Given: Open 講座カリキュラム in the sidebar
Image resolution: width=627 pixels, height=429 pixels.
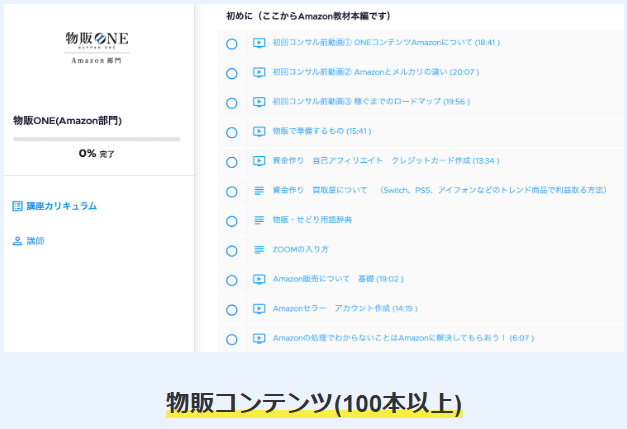Looking at the screenshot, I should [61, 206].
